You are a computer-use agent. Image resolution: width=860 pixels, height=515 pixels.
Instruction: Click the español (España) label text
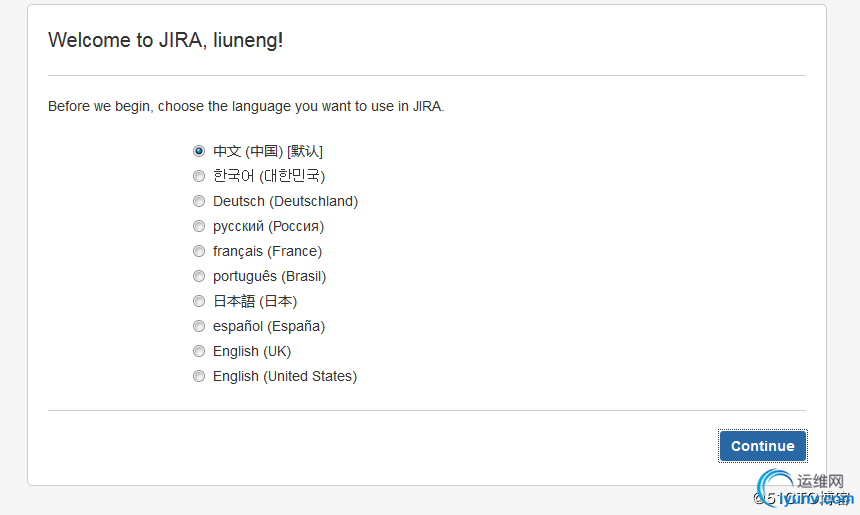tap(269, 326)
